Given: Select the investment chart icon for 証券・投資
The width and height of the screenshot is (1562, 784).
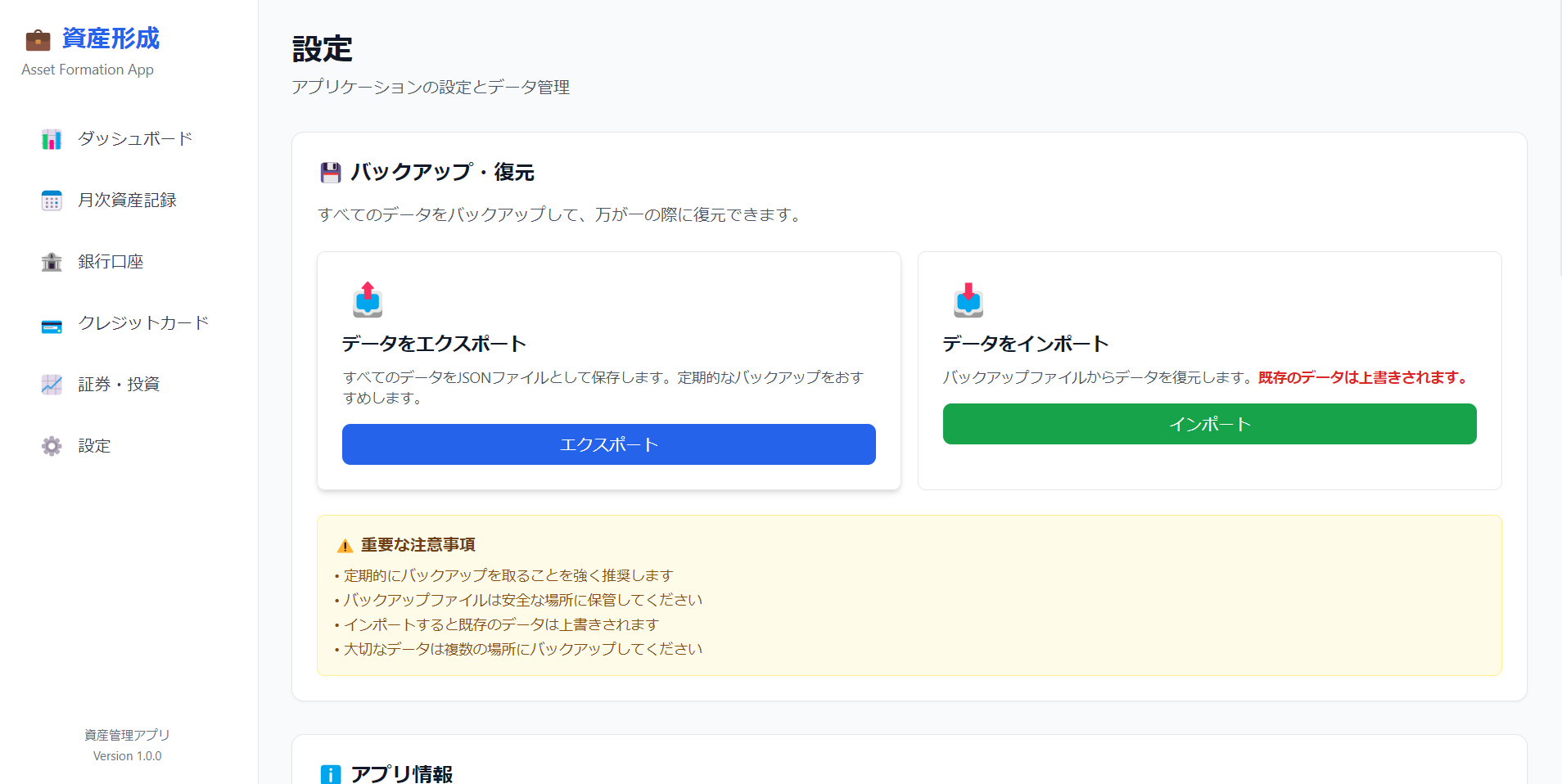Looking at the screenshot, I should click(x=51, y=384).
